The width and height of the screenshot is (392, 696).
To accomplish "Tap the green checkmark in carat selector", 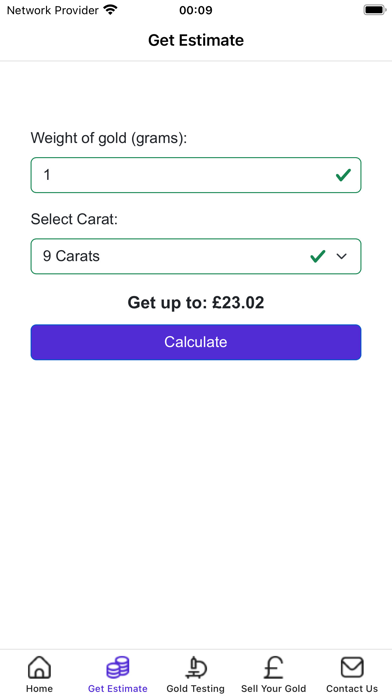I will coord(318,256).
